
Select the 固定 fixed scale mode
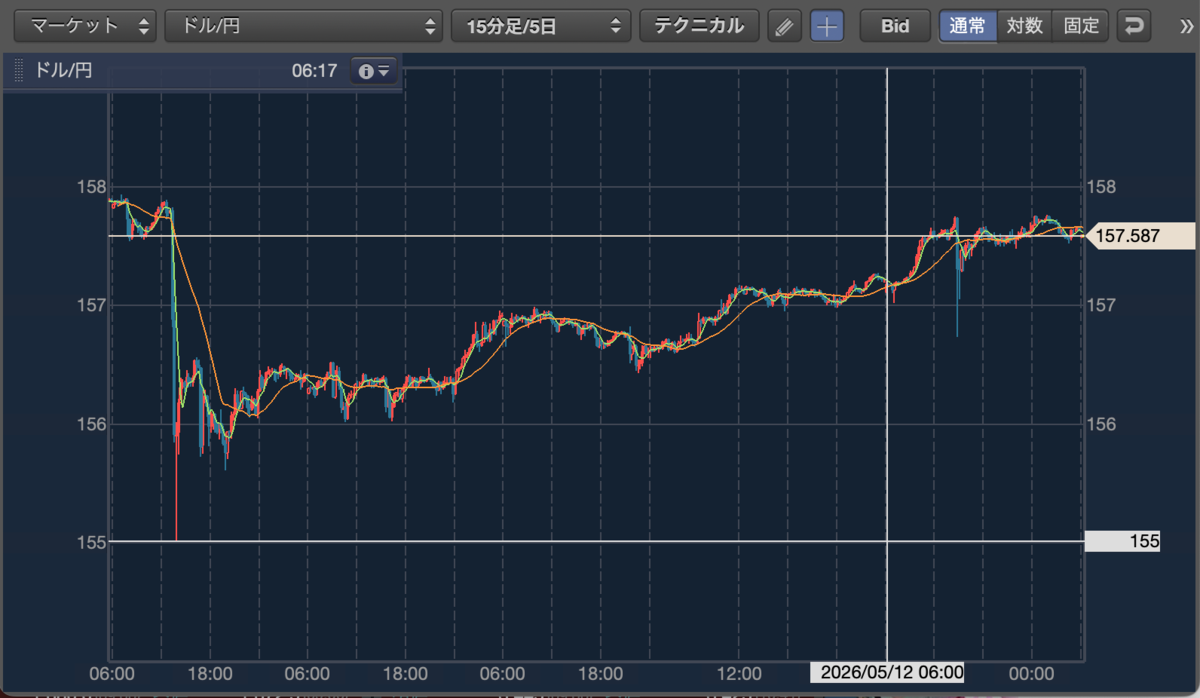[1081, 26]
